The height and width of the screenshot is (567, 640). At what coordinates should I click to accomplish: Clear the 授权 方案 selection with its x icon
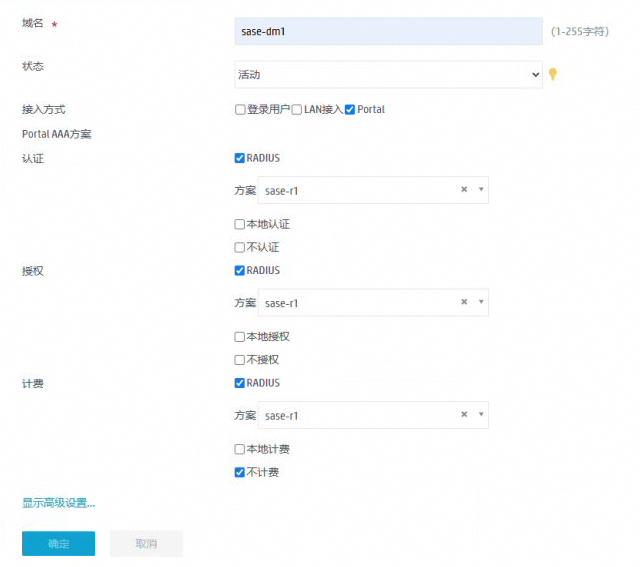pos(464,302)
